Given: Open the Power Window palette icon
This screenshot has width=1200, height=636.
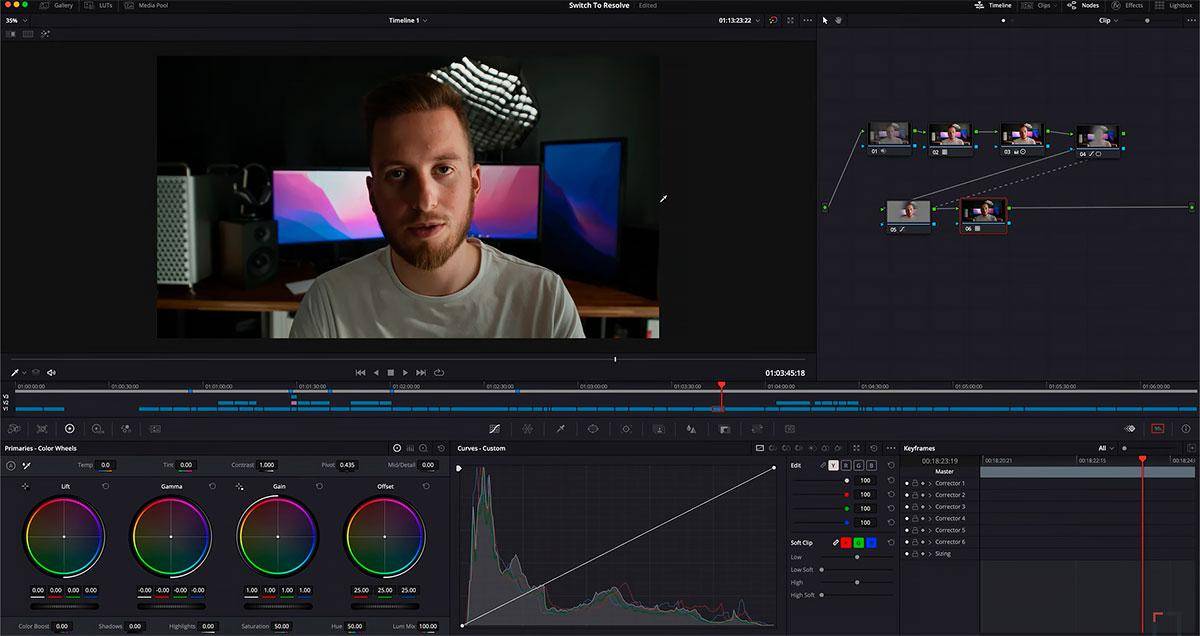Looking at the screenshot, I should tap(593, 428).
